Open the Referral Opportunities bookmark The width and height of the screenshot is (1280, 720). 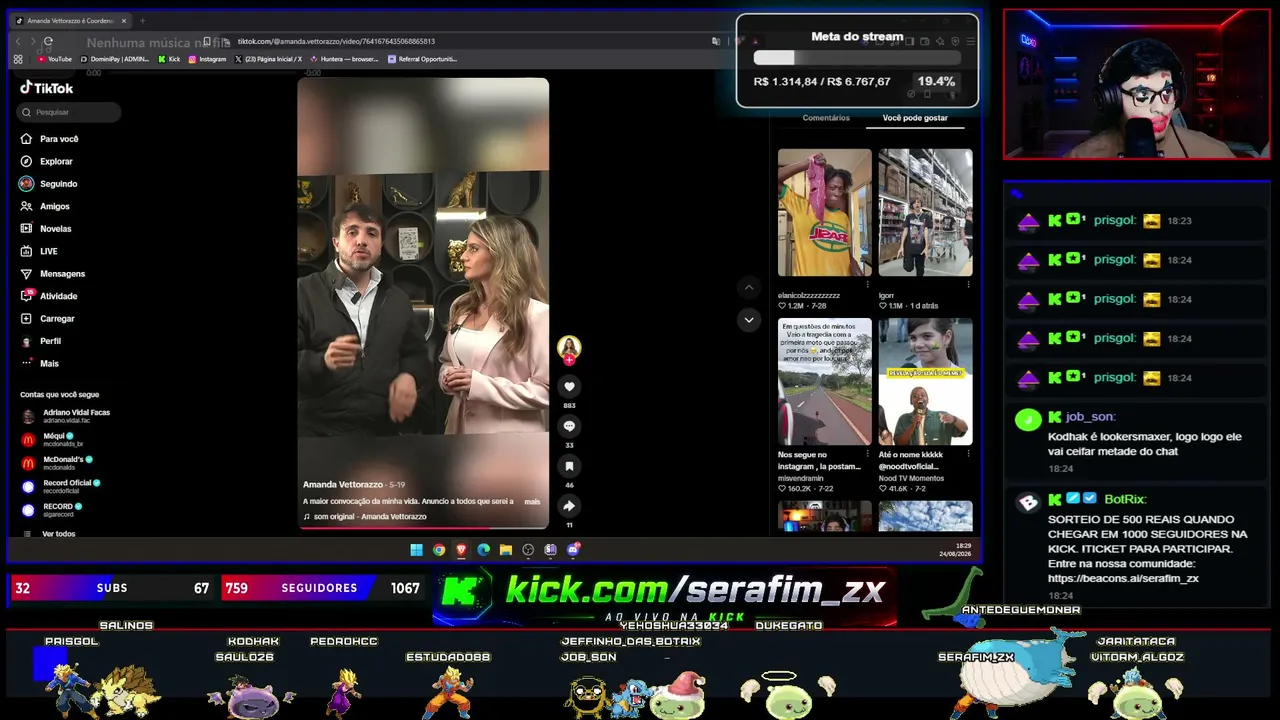pyautogui.click(x=422, y=59)
